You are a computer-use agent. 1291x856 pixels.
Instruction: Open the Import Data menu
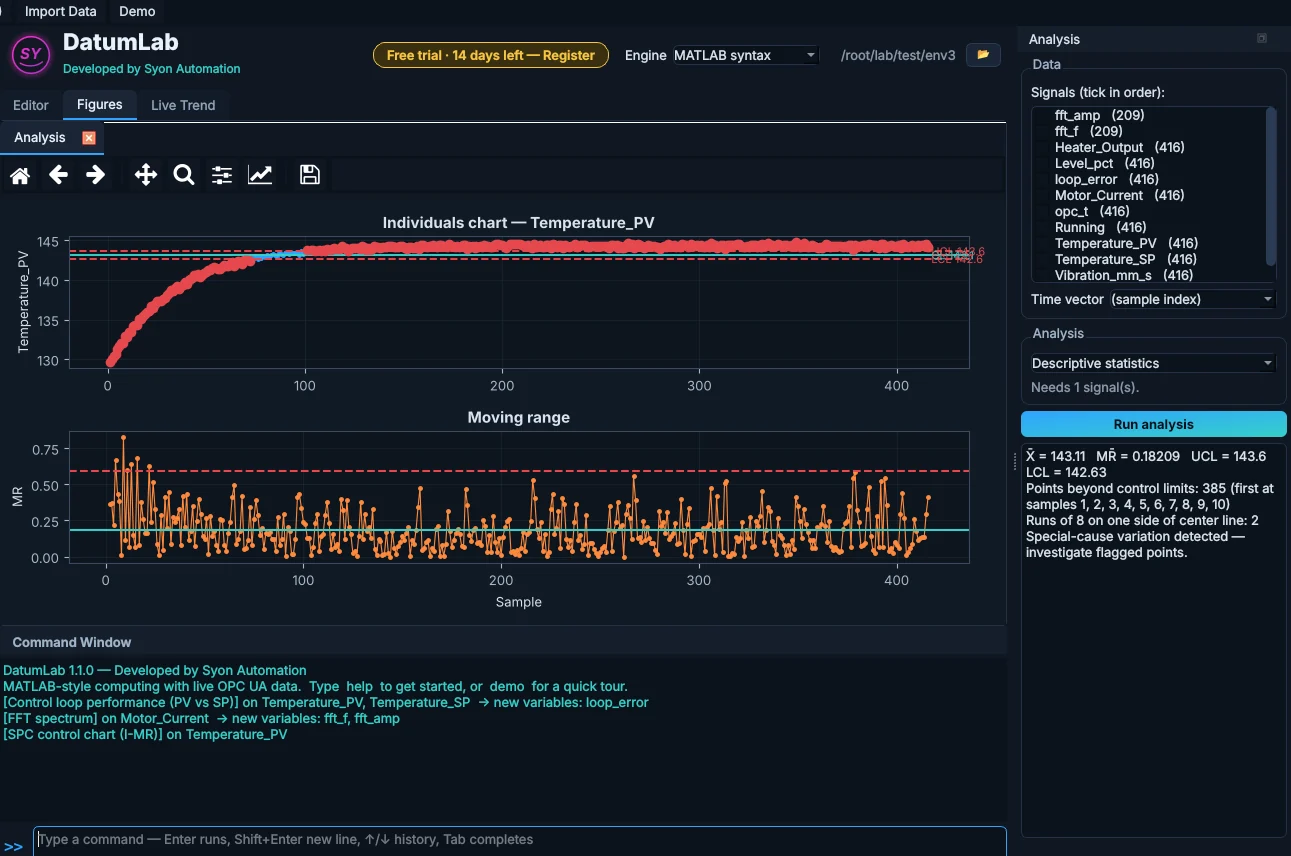point(61,11)
